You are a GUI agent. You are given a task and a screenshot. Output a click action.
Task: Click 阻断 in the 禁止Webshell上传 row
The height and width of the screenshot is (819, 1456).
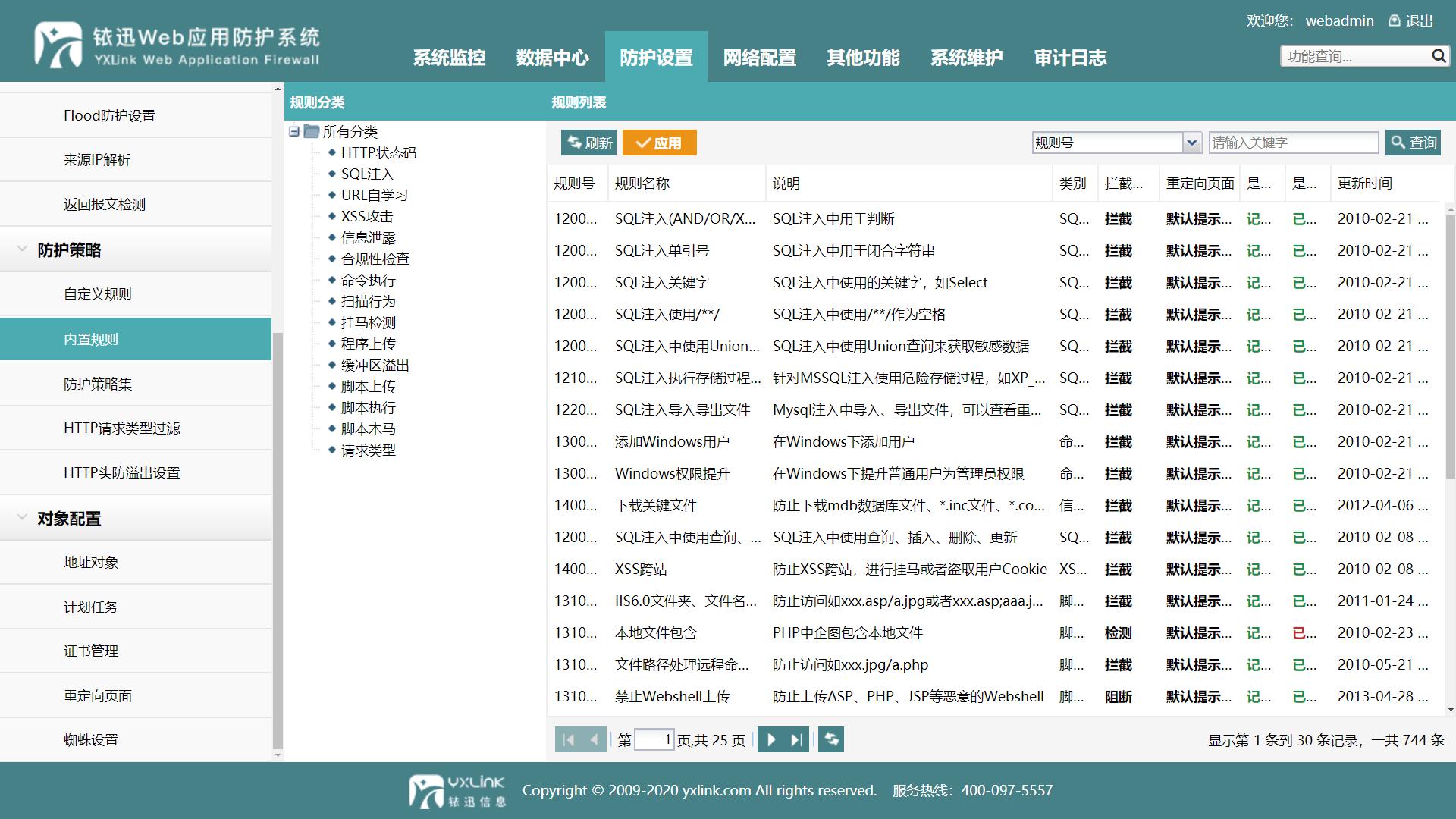pos(1118,696)
